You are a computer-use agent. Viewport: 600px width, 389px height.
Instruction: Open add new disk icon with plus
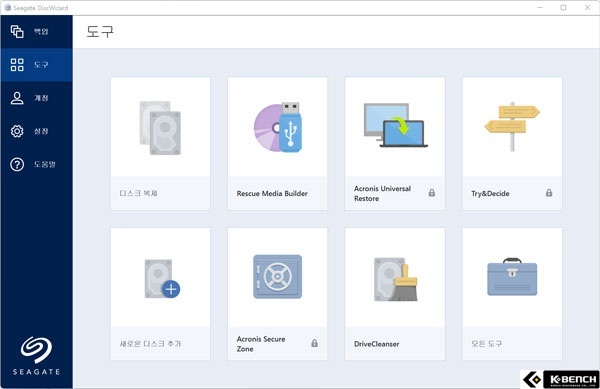[x=162, y=278]
